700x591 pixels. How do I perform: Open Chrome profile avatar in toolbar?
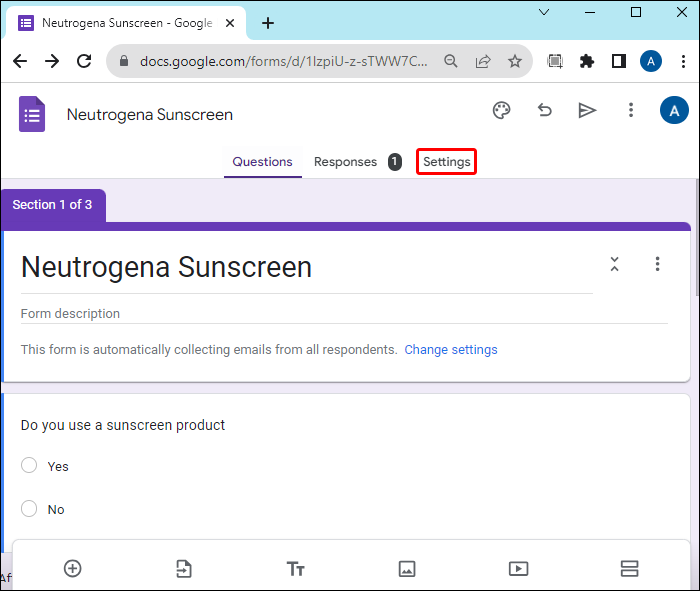pos(651,61)
